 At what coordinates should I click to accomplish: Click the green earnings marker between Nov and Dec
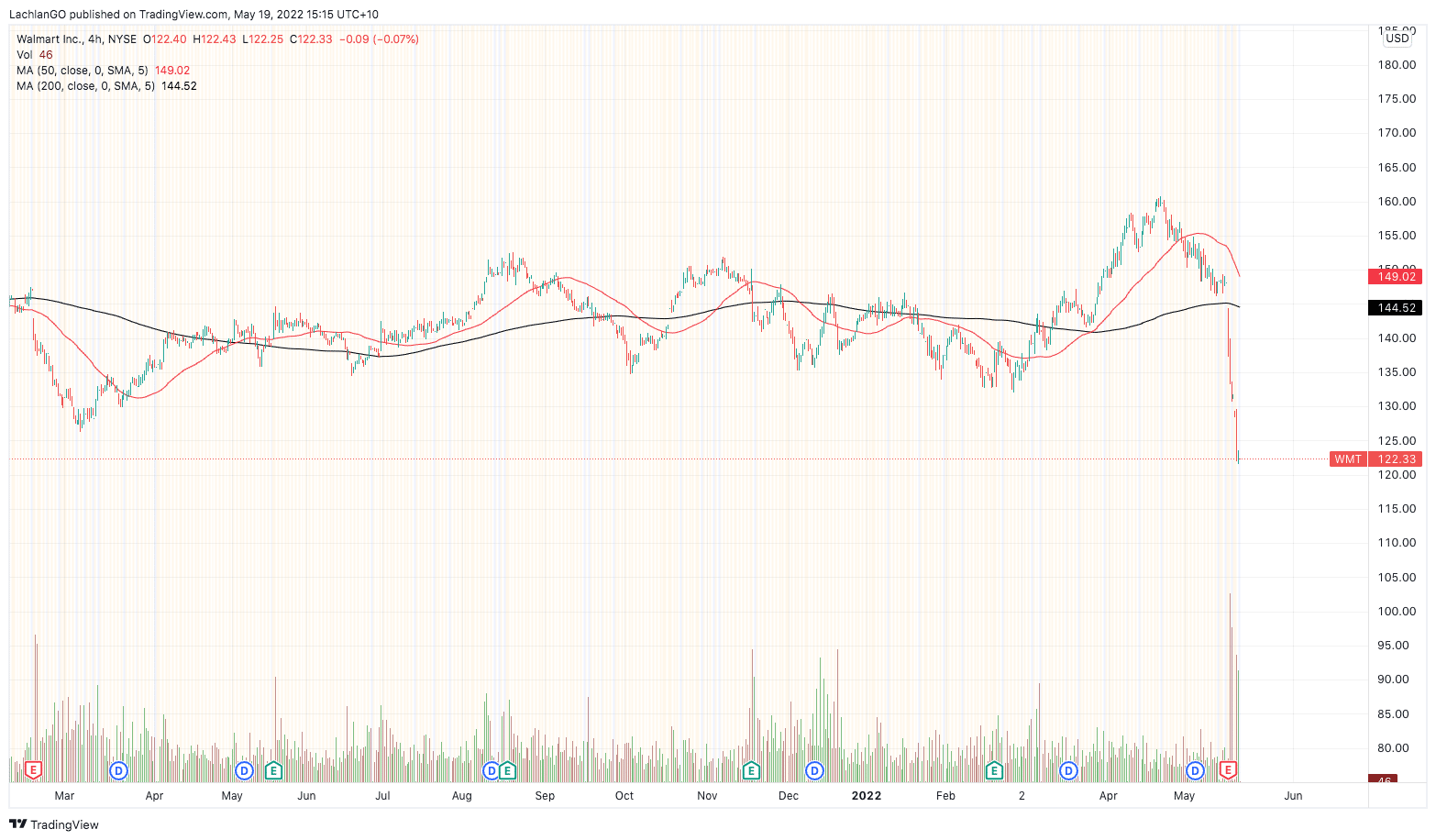(x=752, y=770)
